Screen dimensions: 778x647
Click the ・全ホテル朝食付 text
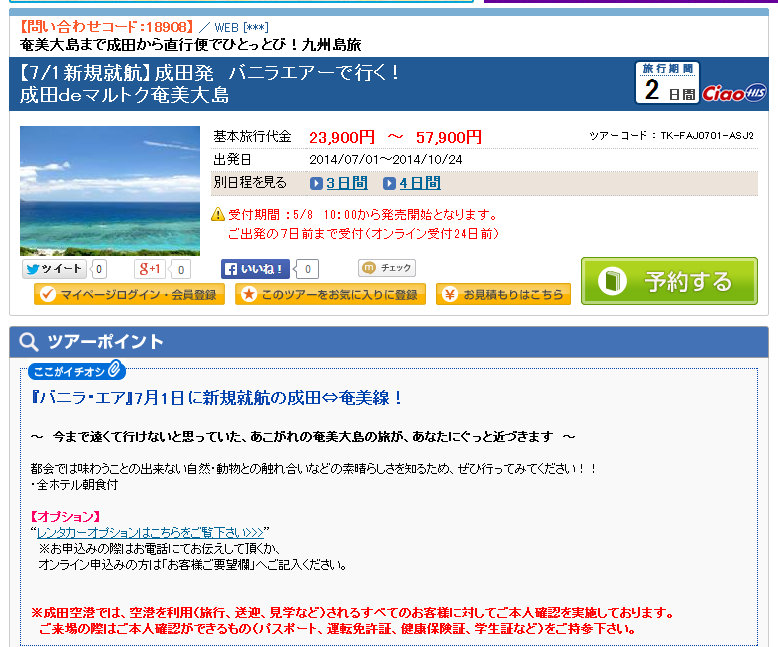[74, 485]
